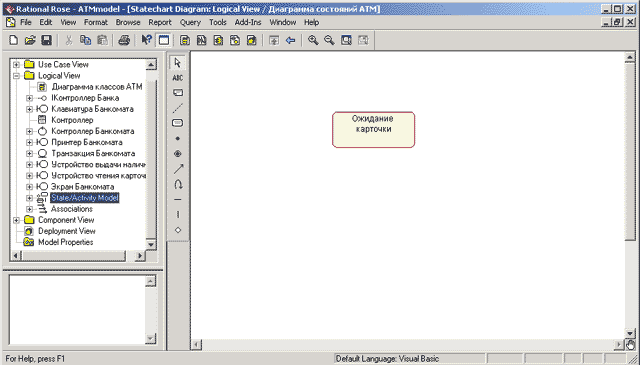
Task: Expand State/Activity Model node
Action: click(x=29, y=198)
